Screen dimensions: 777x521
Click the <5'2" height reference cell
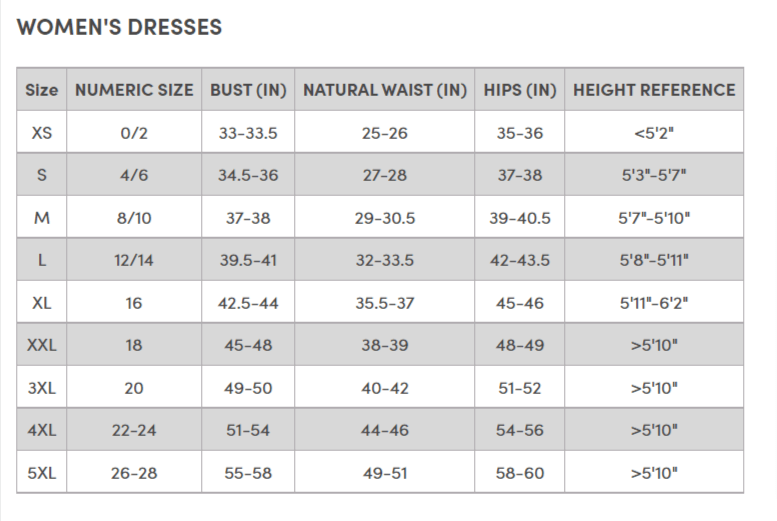654,133
